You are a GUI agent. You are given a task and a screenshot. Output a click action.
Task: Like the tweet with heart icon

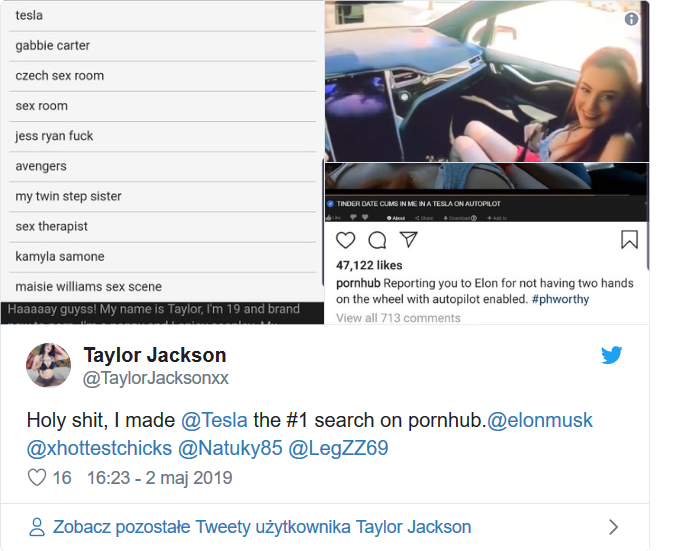[37, 478]
